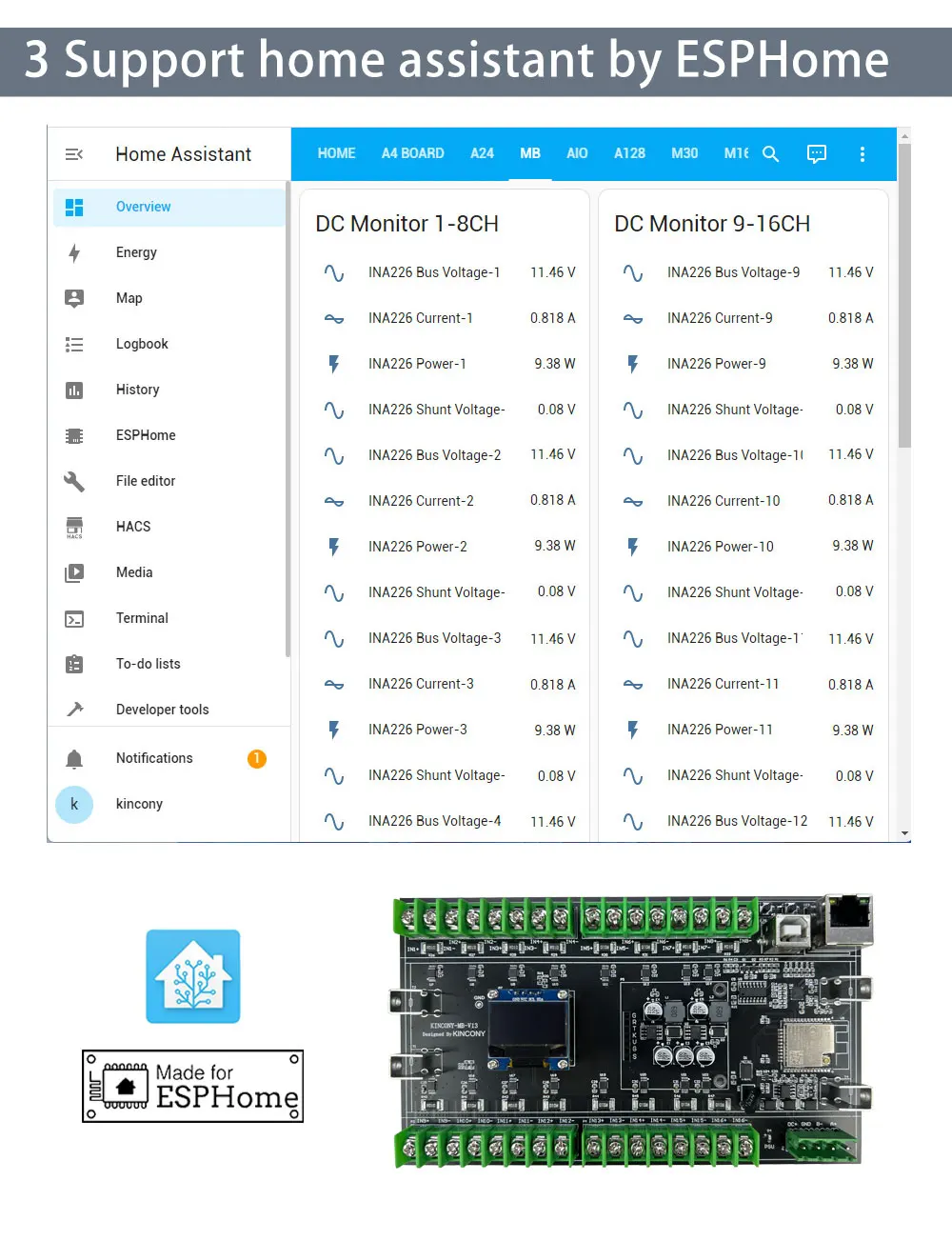Switch to the A4 BOARD tab
The image size is (952, 1241).
point(412,153)
